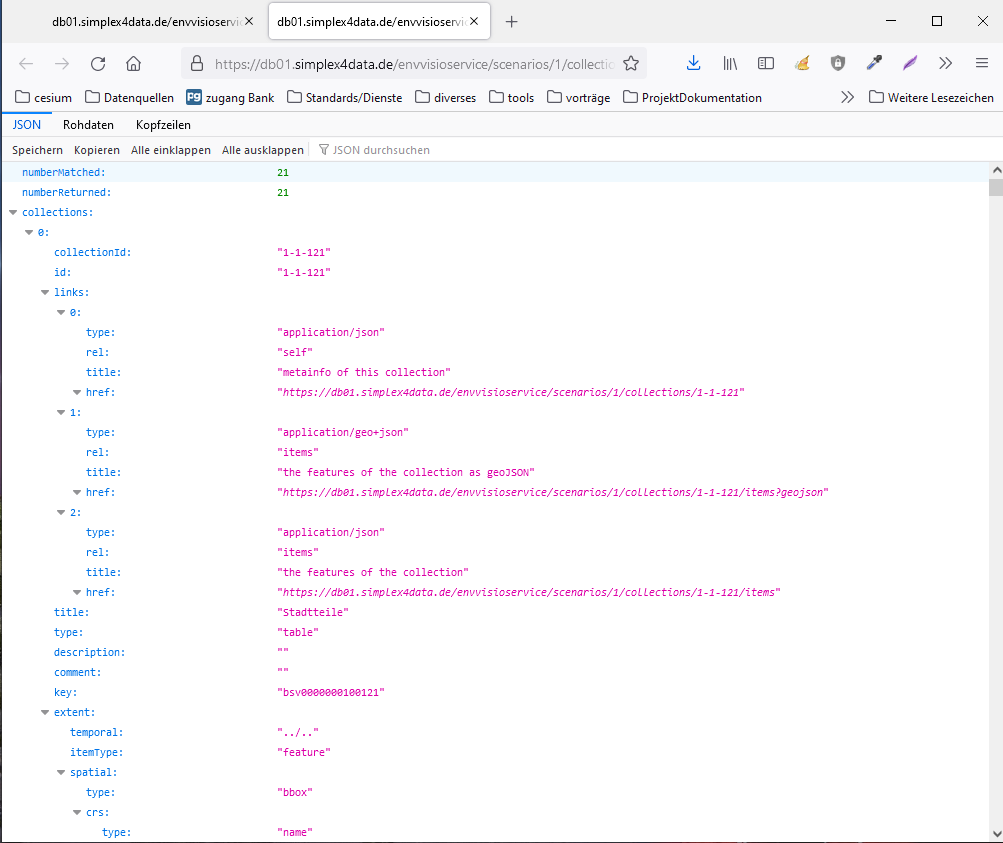Switch to the Rohdaten tab
Screen dimensions: 1003x843
point(88,125)
